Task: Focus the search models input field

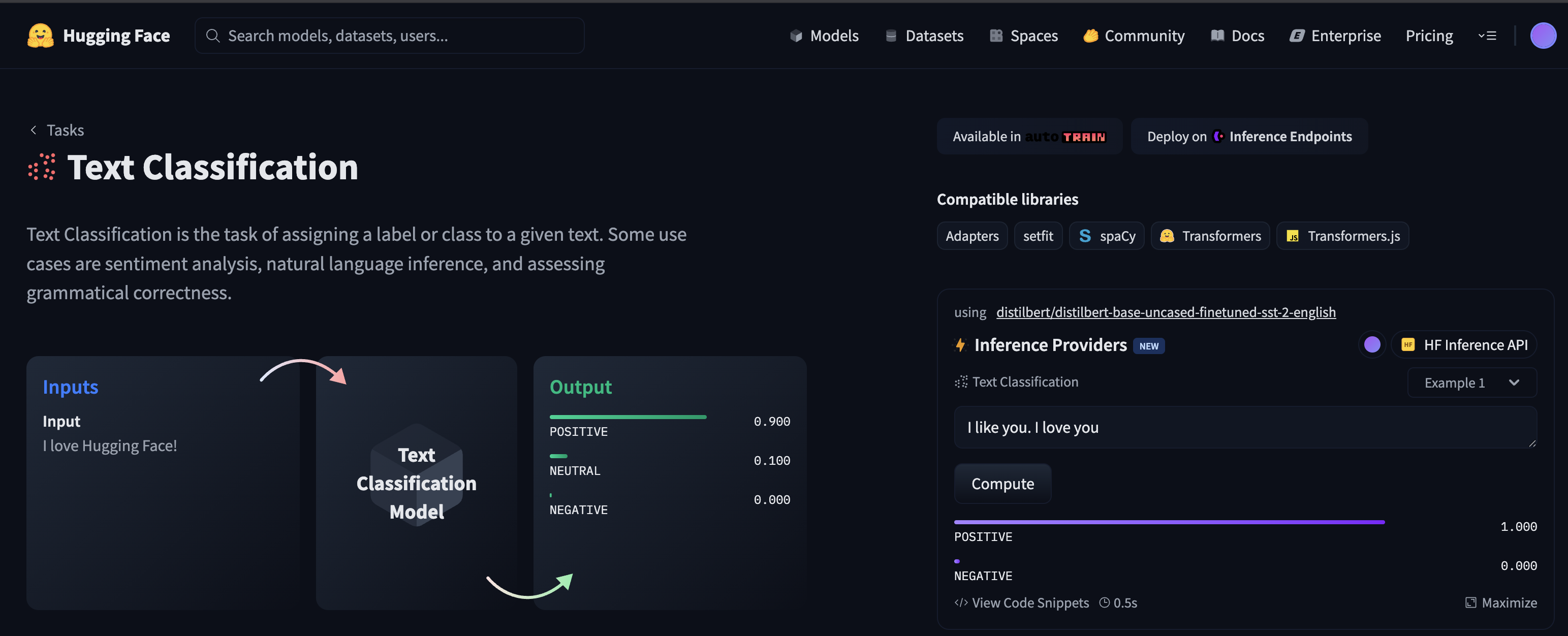Action: (x=390, y=35)
